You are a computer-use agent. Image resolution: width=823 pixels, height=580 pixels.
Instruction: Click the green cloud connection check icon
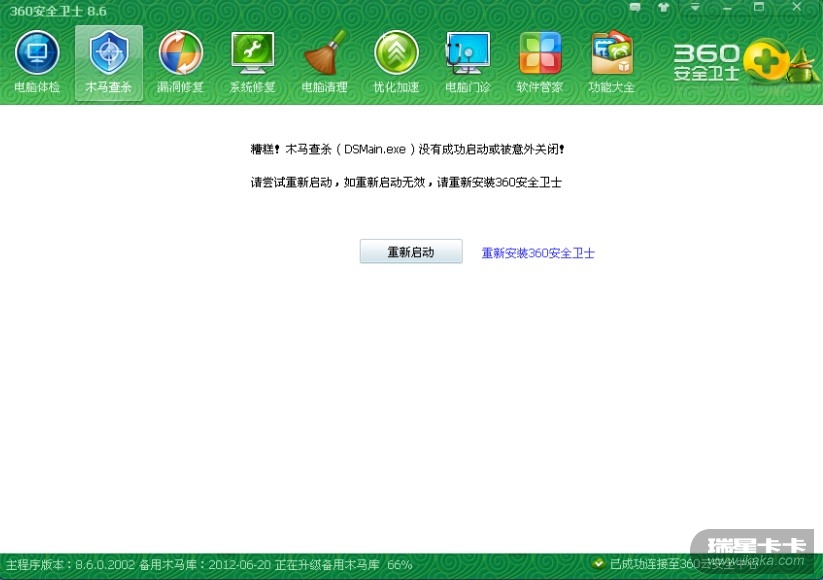click(597, 564)
